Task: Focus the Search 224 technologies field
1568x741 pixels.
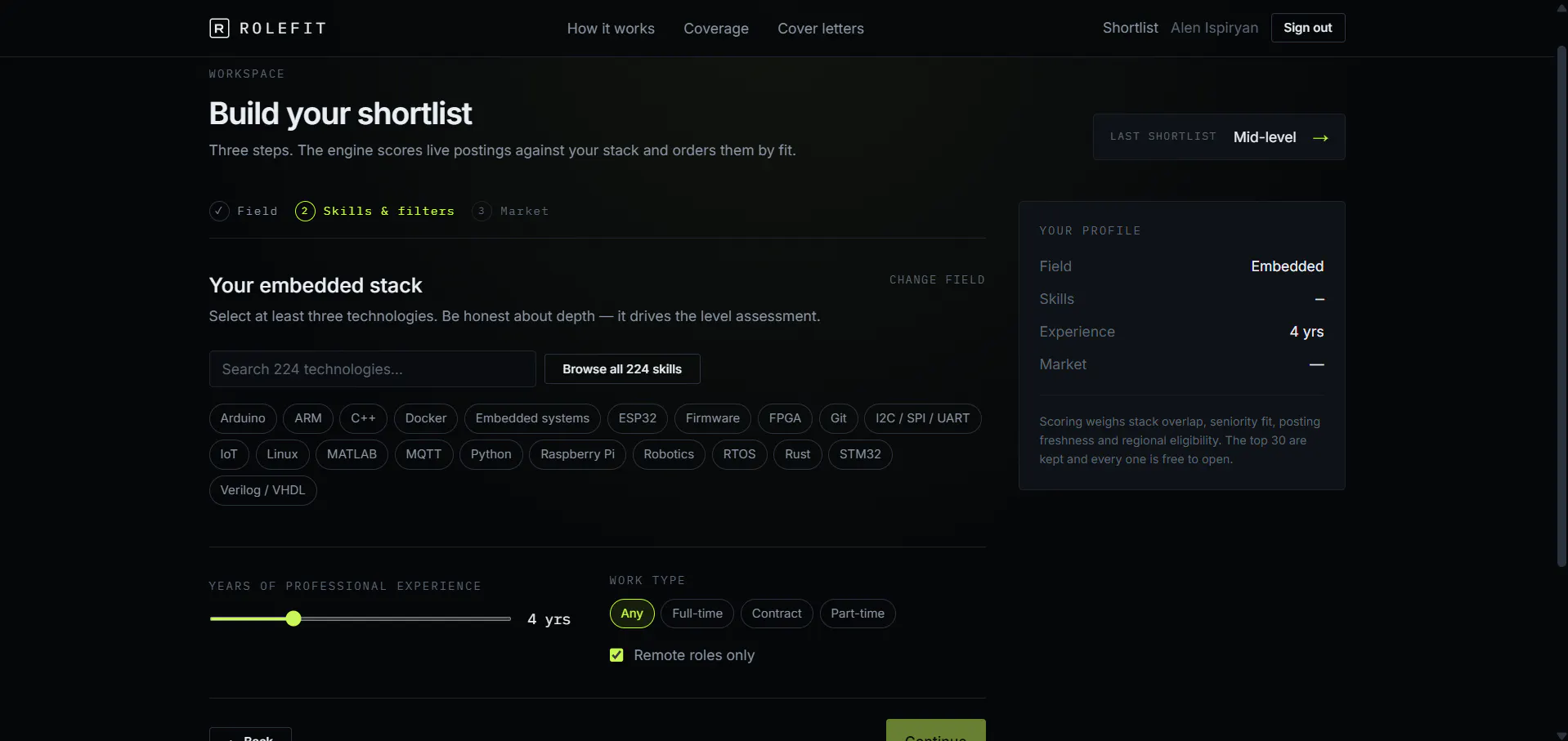Action: tap(372, 369)
